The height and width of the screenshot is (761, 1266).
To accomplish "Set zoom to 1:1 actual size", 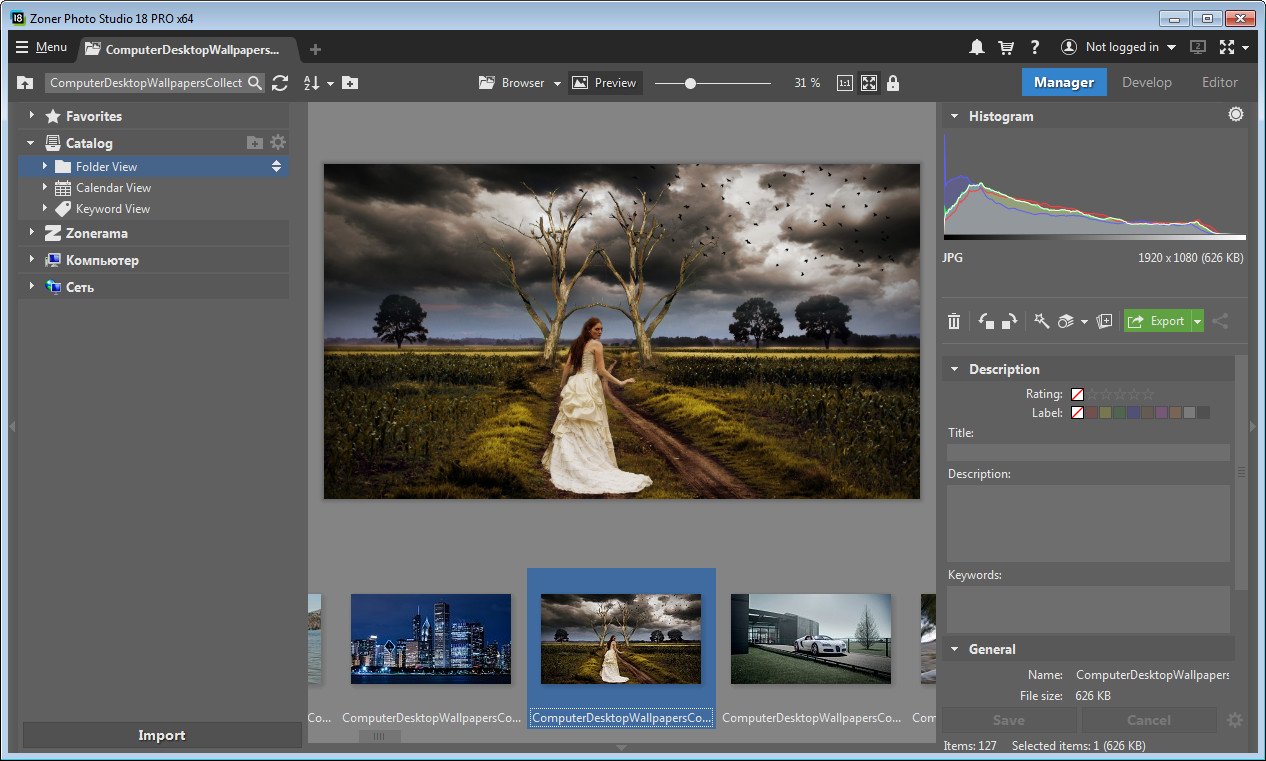I will [x=844, y=83].
